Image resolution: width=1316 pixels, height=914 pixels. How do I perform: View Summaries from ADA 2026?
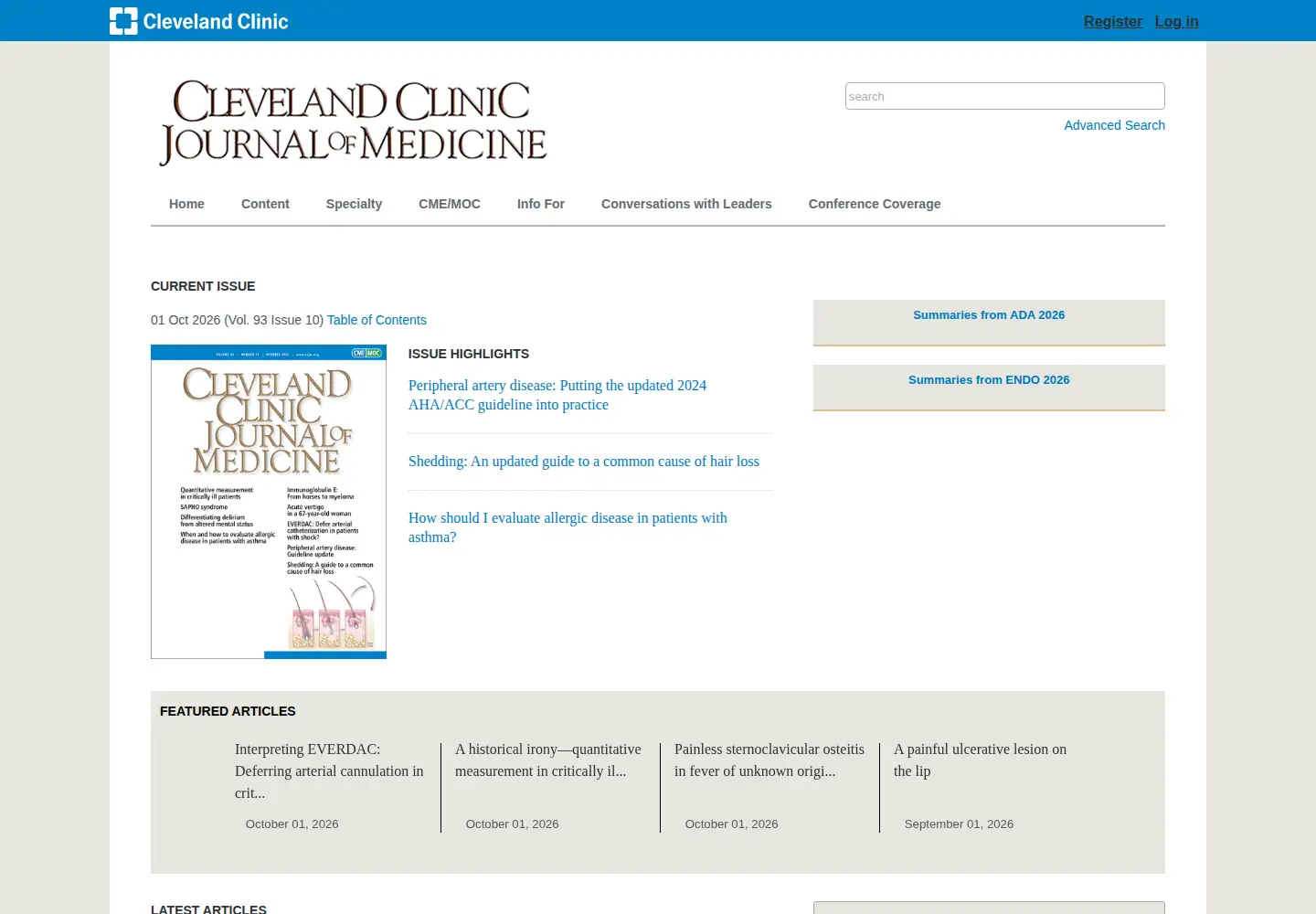[x=989, y=315]
